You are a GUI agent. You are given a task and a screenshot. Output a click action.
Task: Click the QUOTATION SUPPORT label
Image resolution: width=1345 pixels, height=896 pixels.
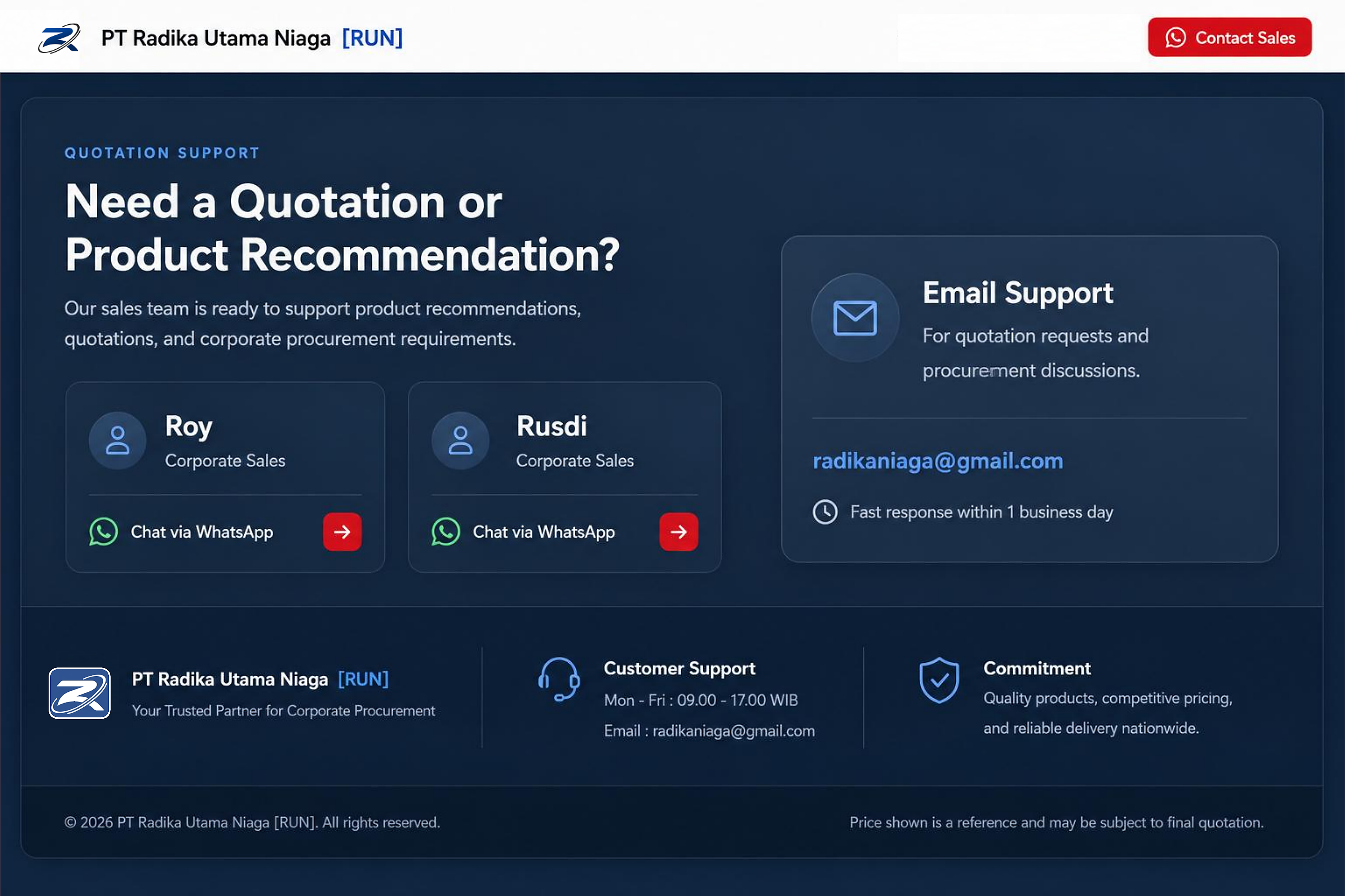(162, 153)
